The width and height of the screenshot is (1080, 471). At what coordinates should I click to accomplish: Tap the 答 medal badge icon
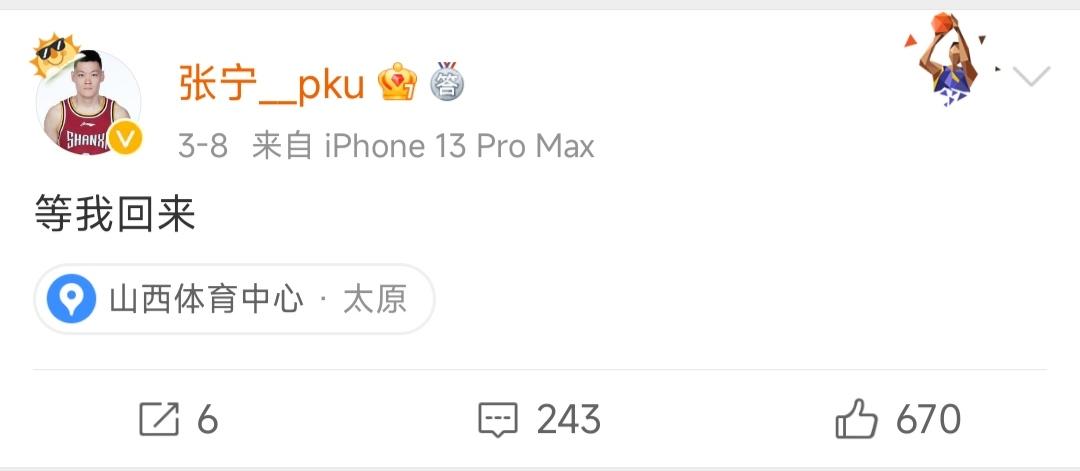tap(447, 81)
